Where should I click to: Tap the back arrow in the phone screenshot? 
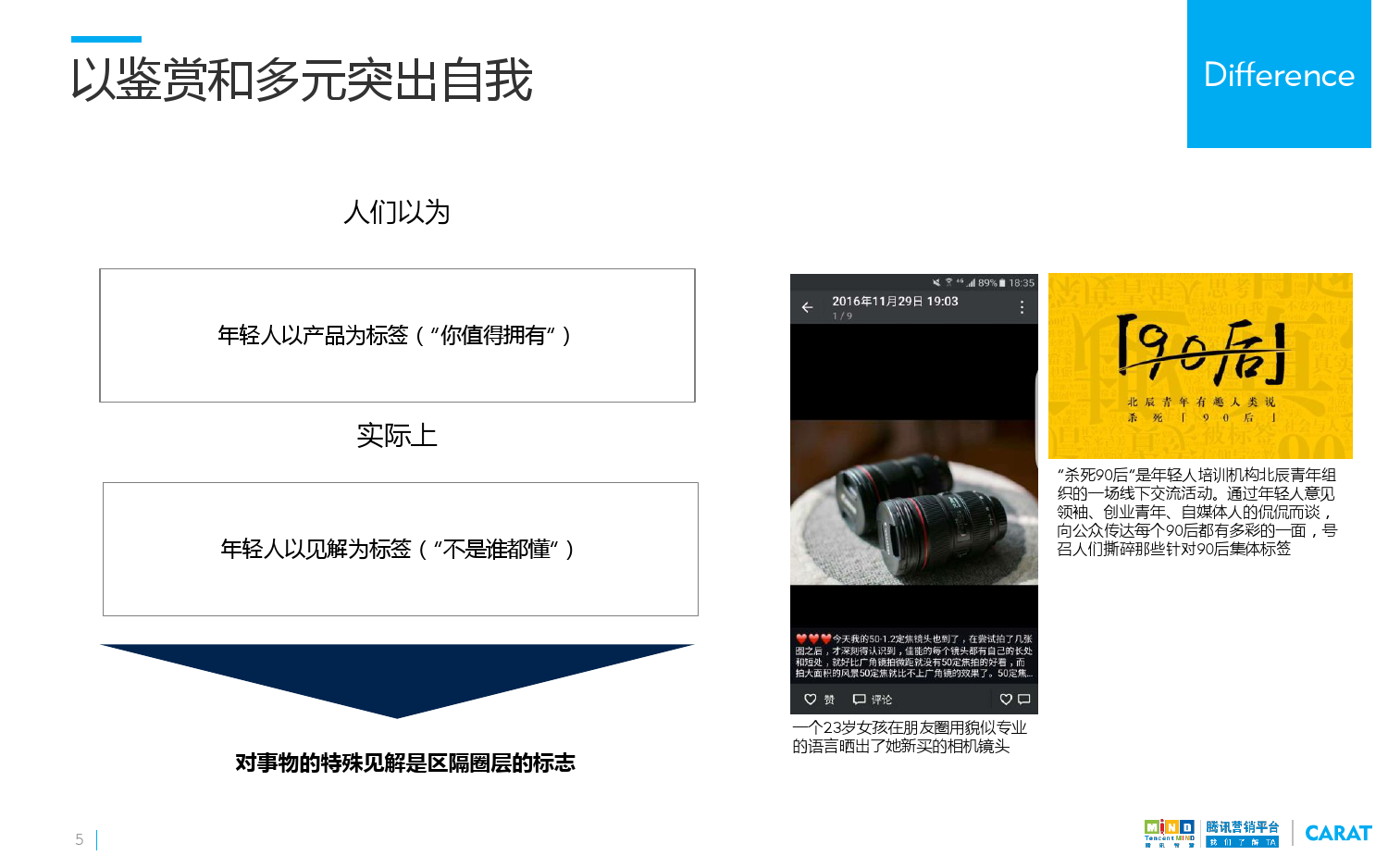pyautogui.click(x=807, y=307)
